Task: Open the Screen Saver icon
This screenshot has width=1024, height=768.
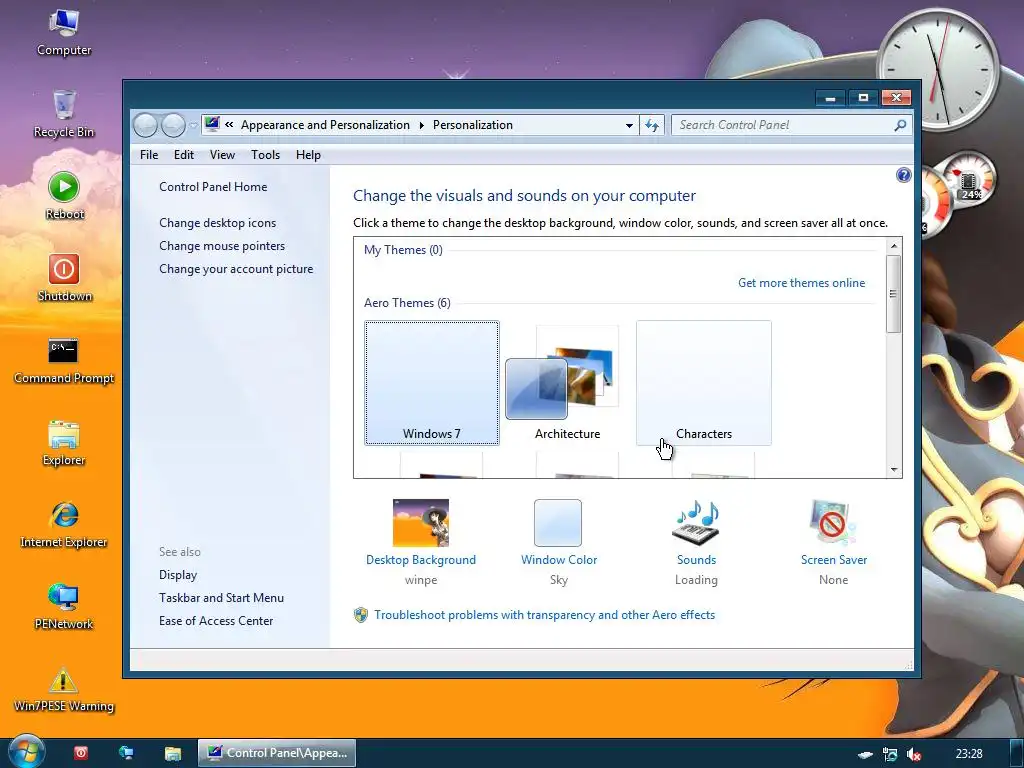Action: tap(832, 522)
